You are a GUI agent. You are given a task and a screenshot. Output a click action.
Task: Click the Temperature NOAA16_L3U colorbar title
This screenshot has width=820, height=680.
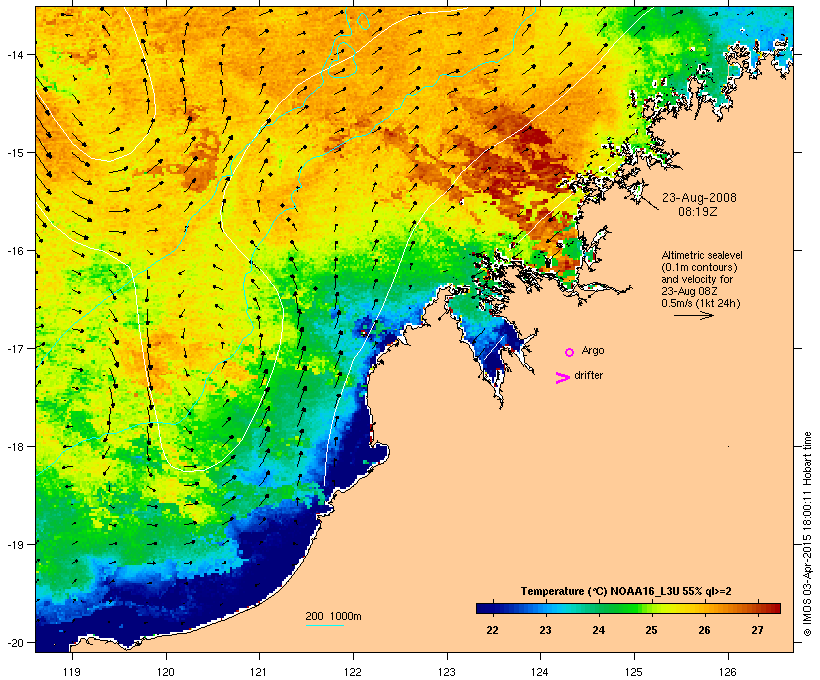[625, 591]
